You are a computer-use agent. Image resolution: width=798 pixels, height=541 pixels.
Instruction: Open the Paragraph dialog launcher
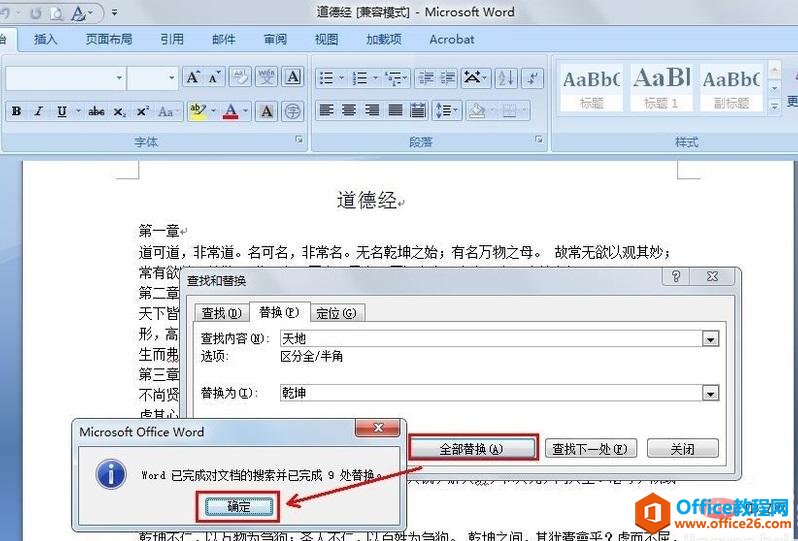click(x=539, y=139)
